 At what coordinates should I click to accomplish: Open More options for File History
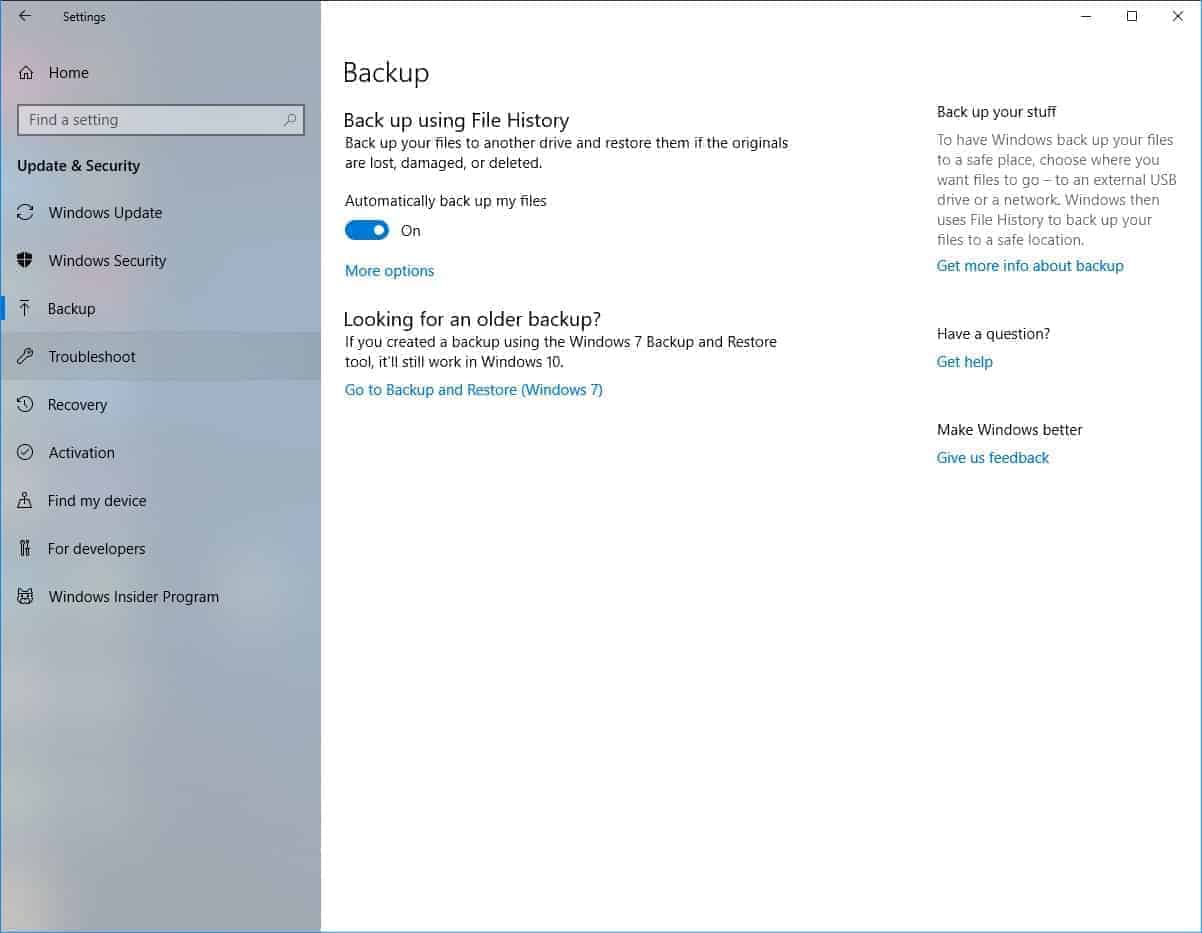point(389,271)
